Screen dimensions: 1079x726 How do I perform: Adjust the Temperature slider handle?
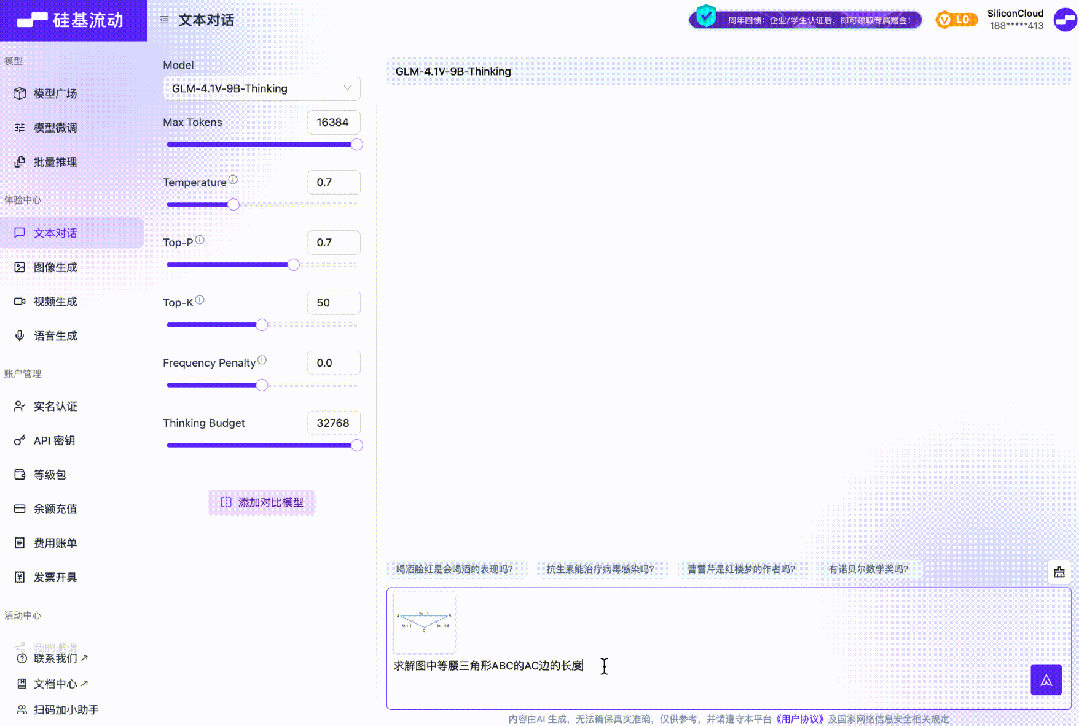233,204
